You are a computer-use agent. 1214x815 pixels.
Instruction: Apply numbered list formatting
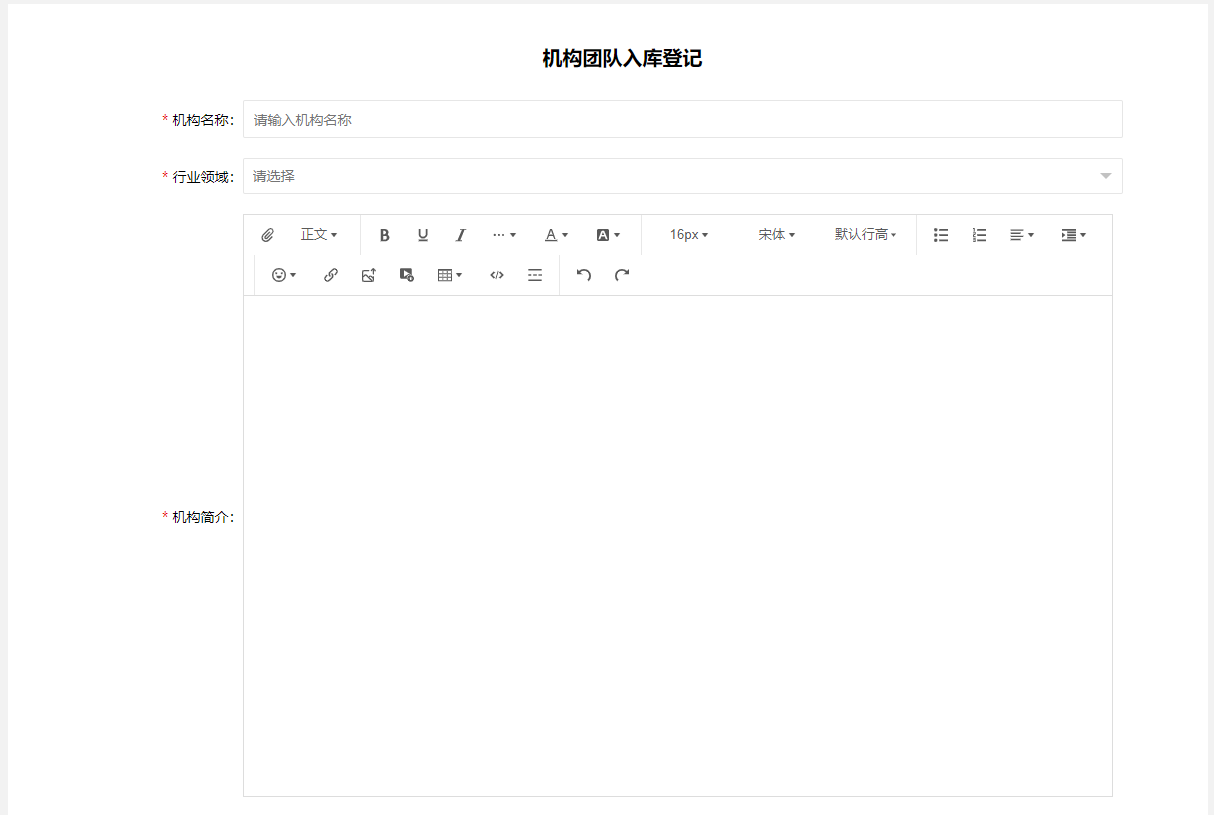coord(979,235)
